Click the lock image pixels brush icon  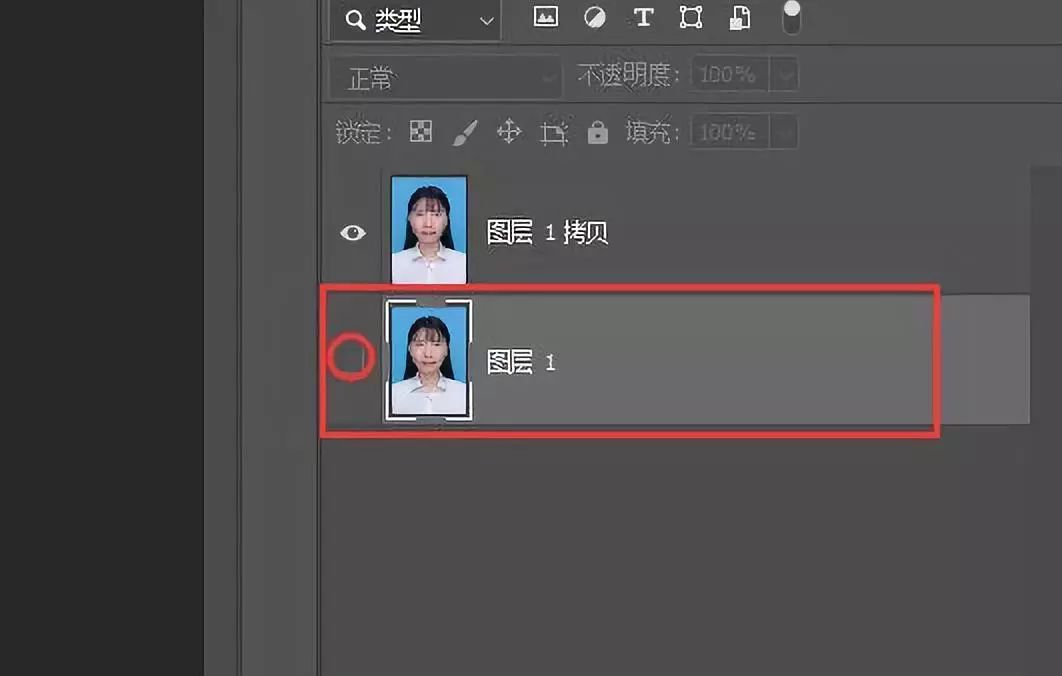coord(465,131)
